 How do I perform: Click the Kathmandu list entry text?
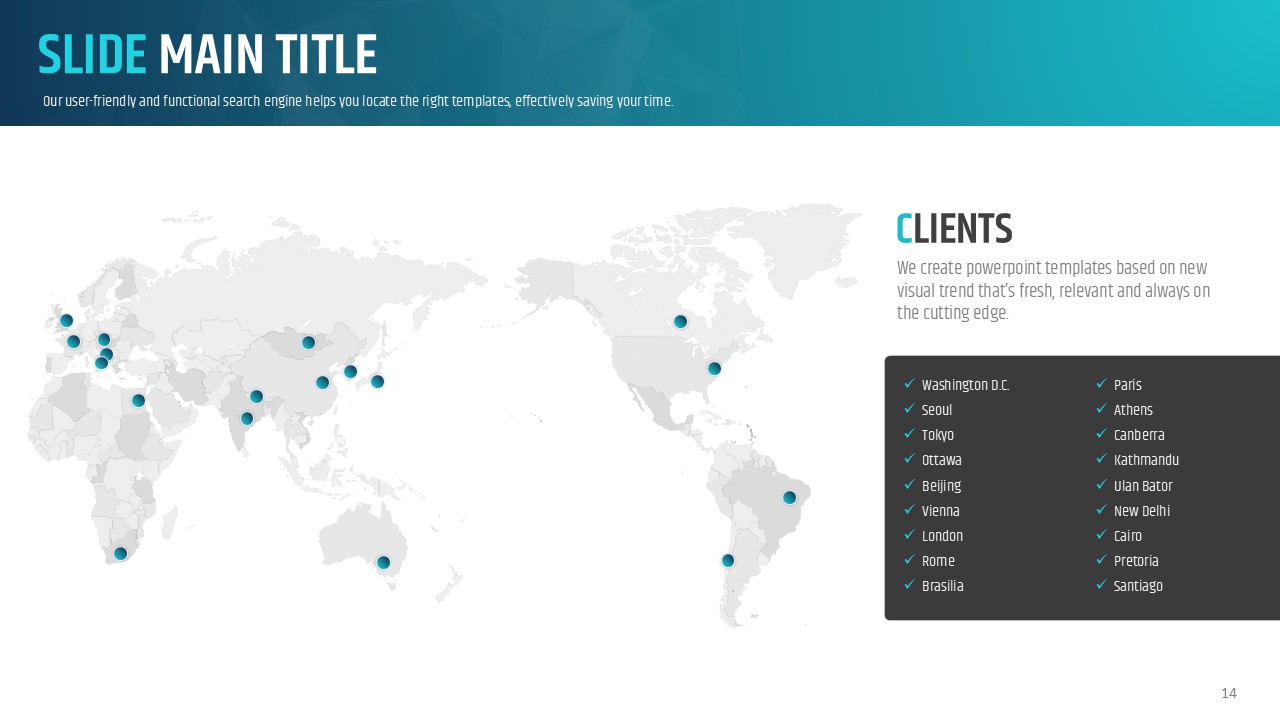pos(1146,460)
